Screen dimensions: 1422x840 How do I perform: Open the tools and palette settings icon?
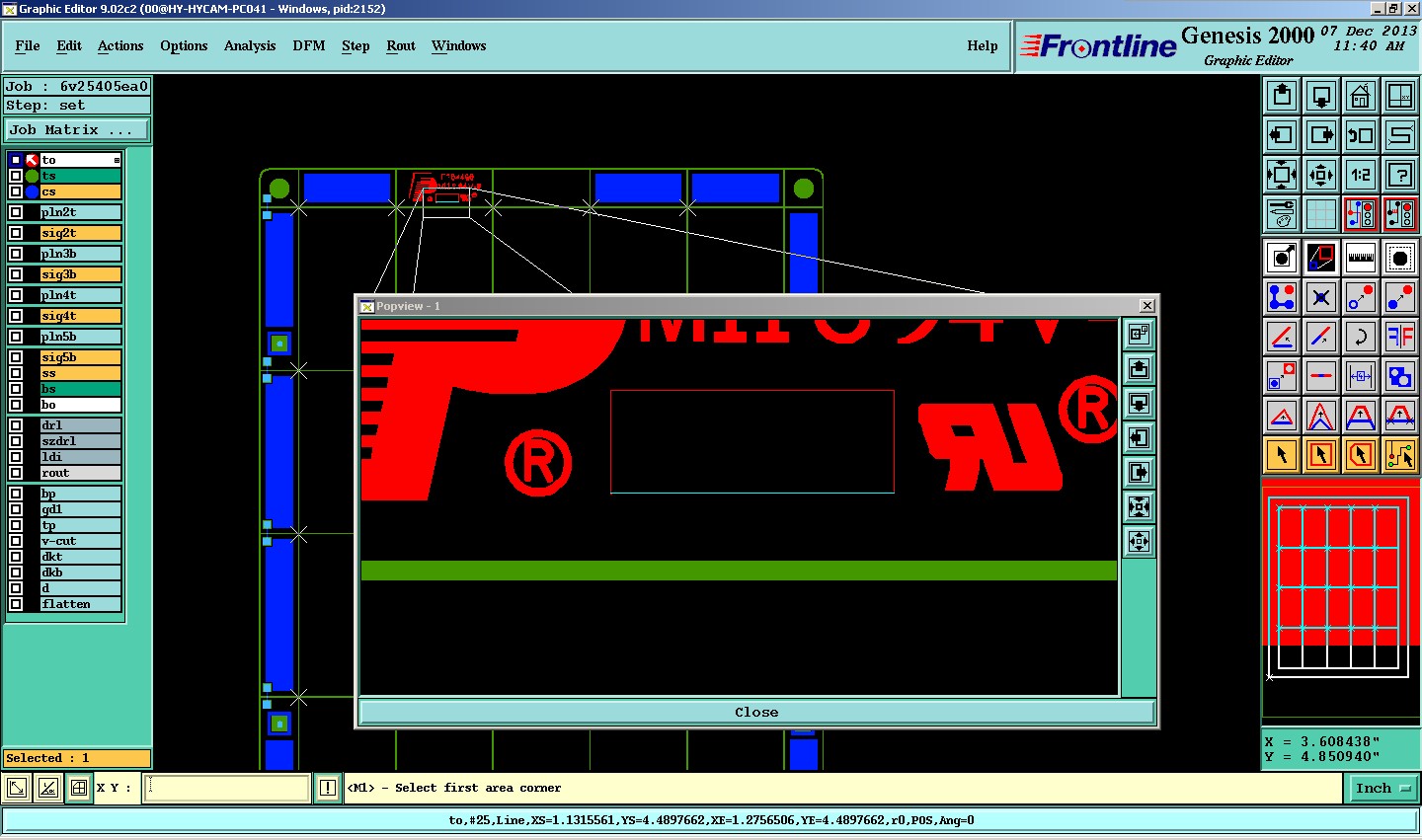tap(1282, 214)
